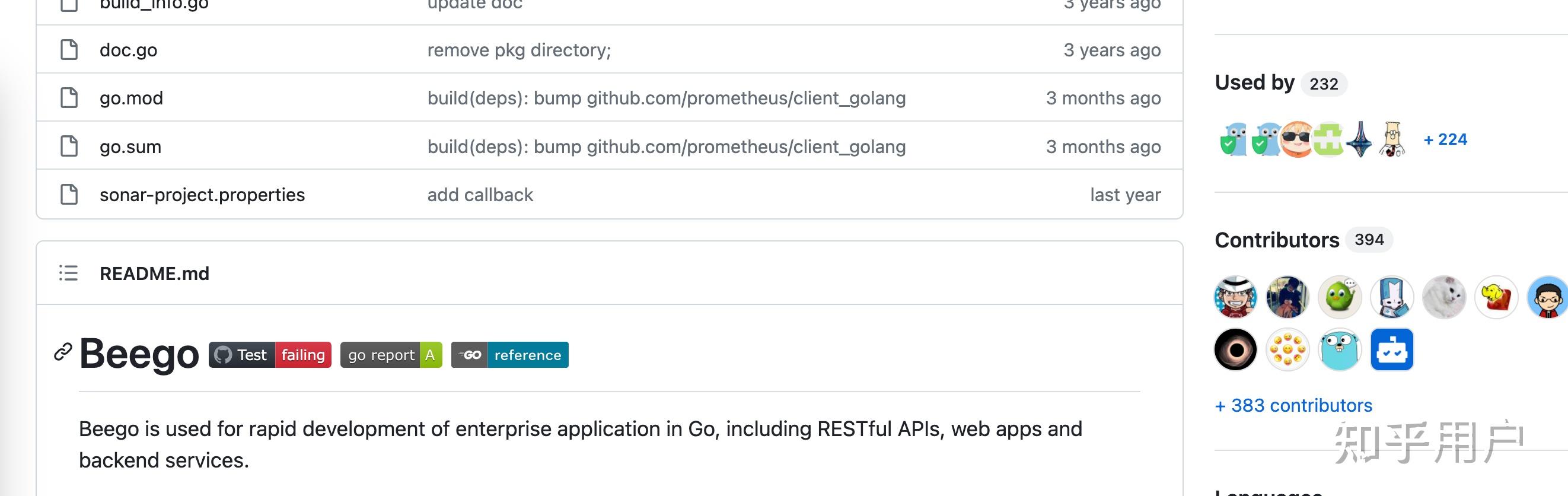Image resolution: width=1568 pixels, height=496 pixels.
Task: Show the + 383 contributors list
Action: pyautogui.click(x=1293, y=405)
